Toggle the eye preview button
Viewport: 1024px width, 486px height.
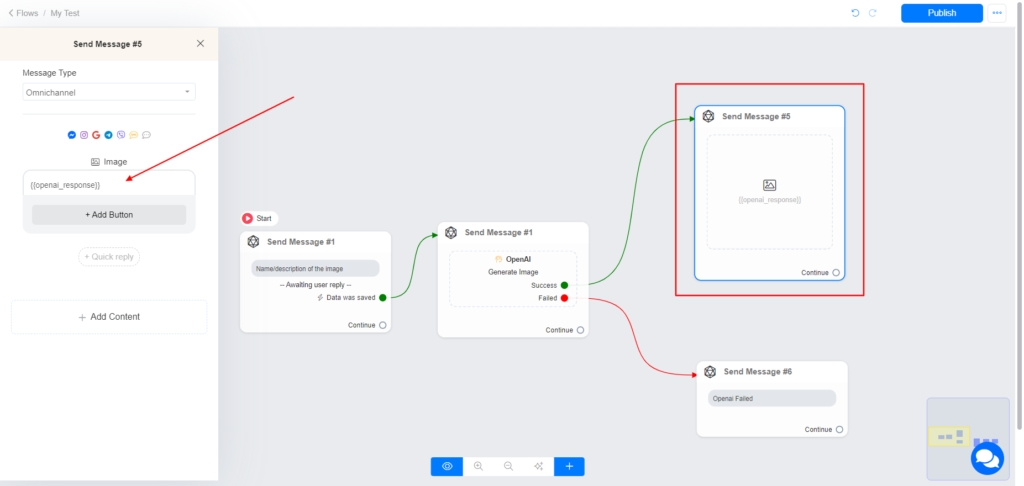click(x=447, y=466)
